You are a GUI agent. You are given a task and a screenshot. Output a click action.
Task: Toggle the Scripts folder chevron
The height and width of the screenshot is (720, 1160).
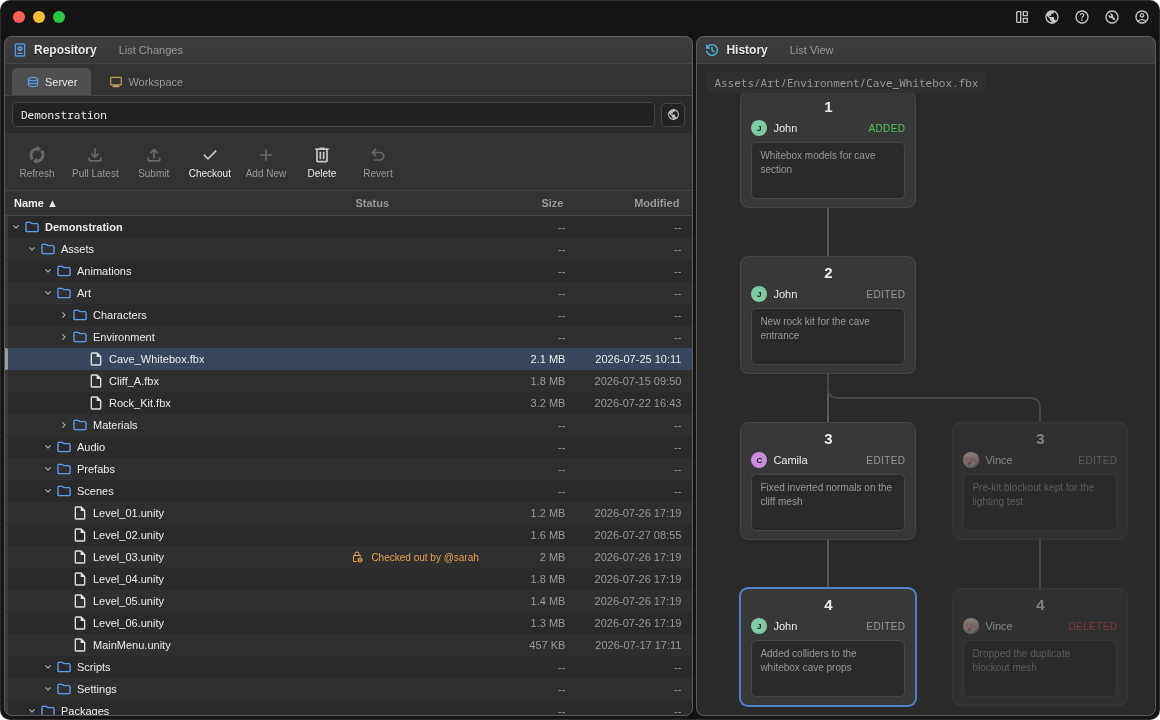[x=48, y=667]
